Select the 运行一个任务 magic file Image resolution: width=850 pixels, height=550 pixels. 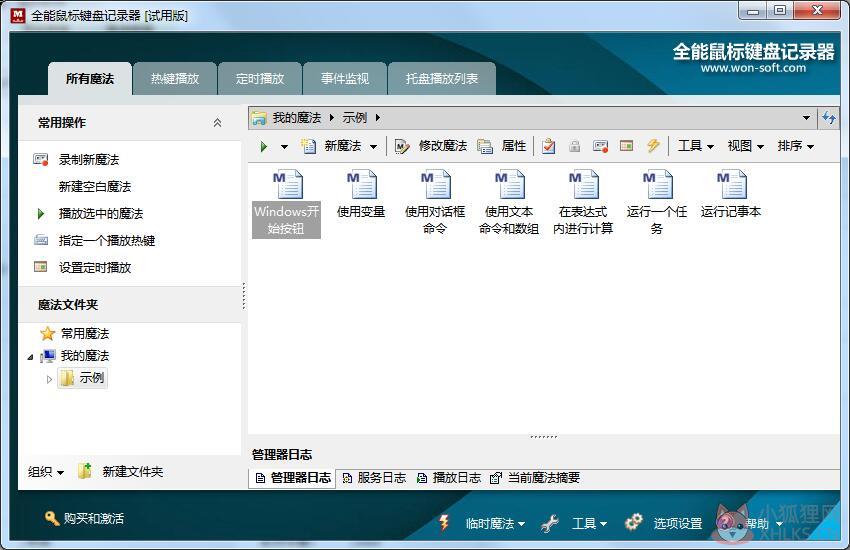click(x=656, y=203)
